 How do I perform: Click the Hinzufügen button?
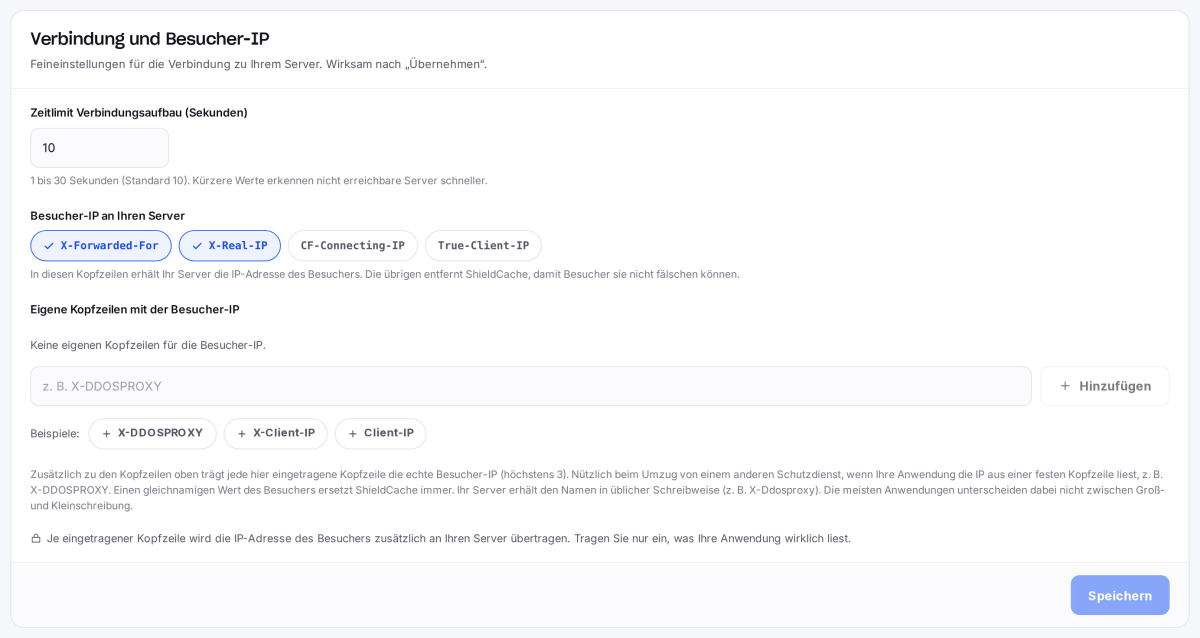pos(1105,386)
